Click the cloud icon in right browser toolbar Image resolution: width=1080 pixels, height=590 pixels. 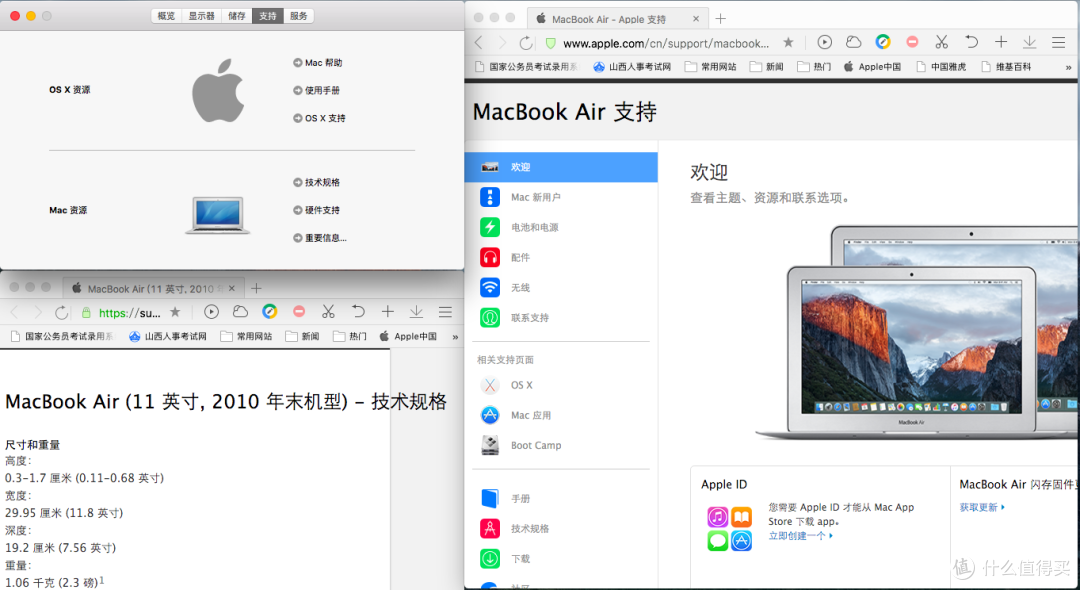click(x=853, y=42)
